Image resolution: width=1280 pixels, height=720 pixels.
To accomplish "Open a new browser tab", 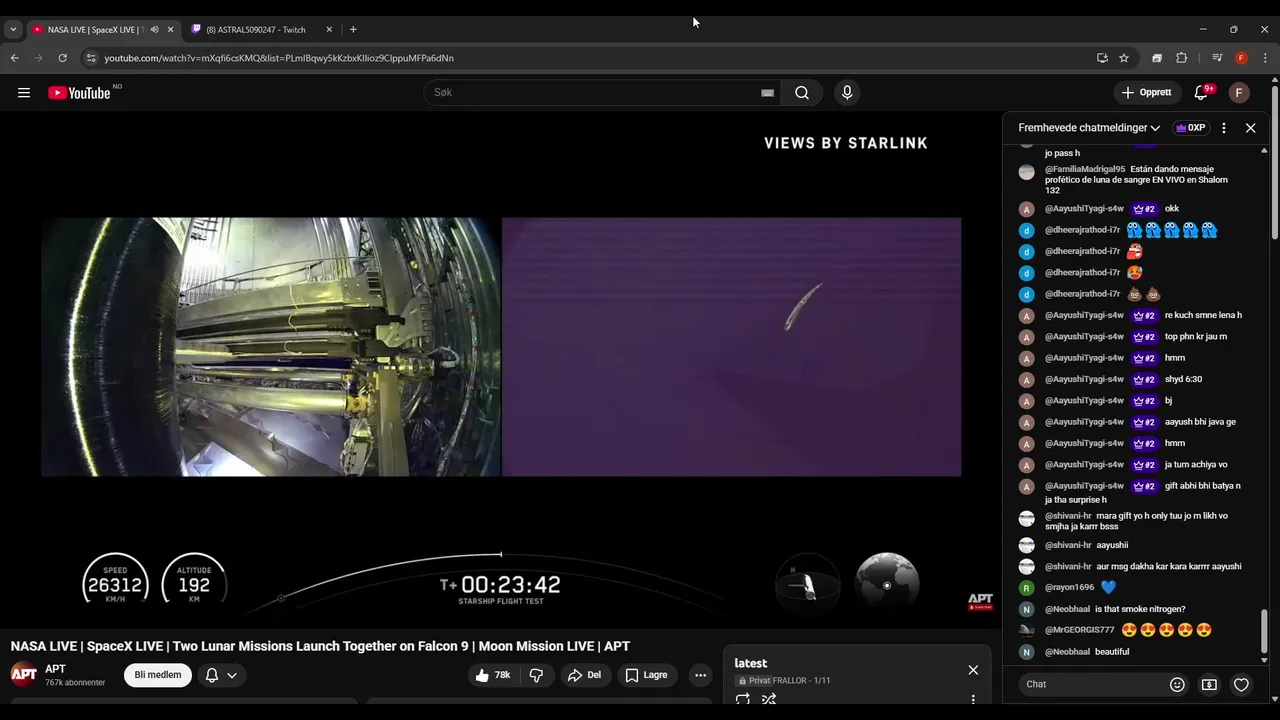I will coord(353,29).
